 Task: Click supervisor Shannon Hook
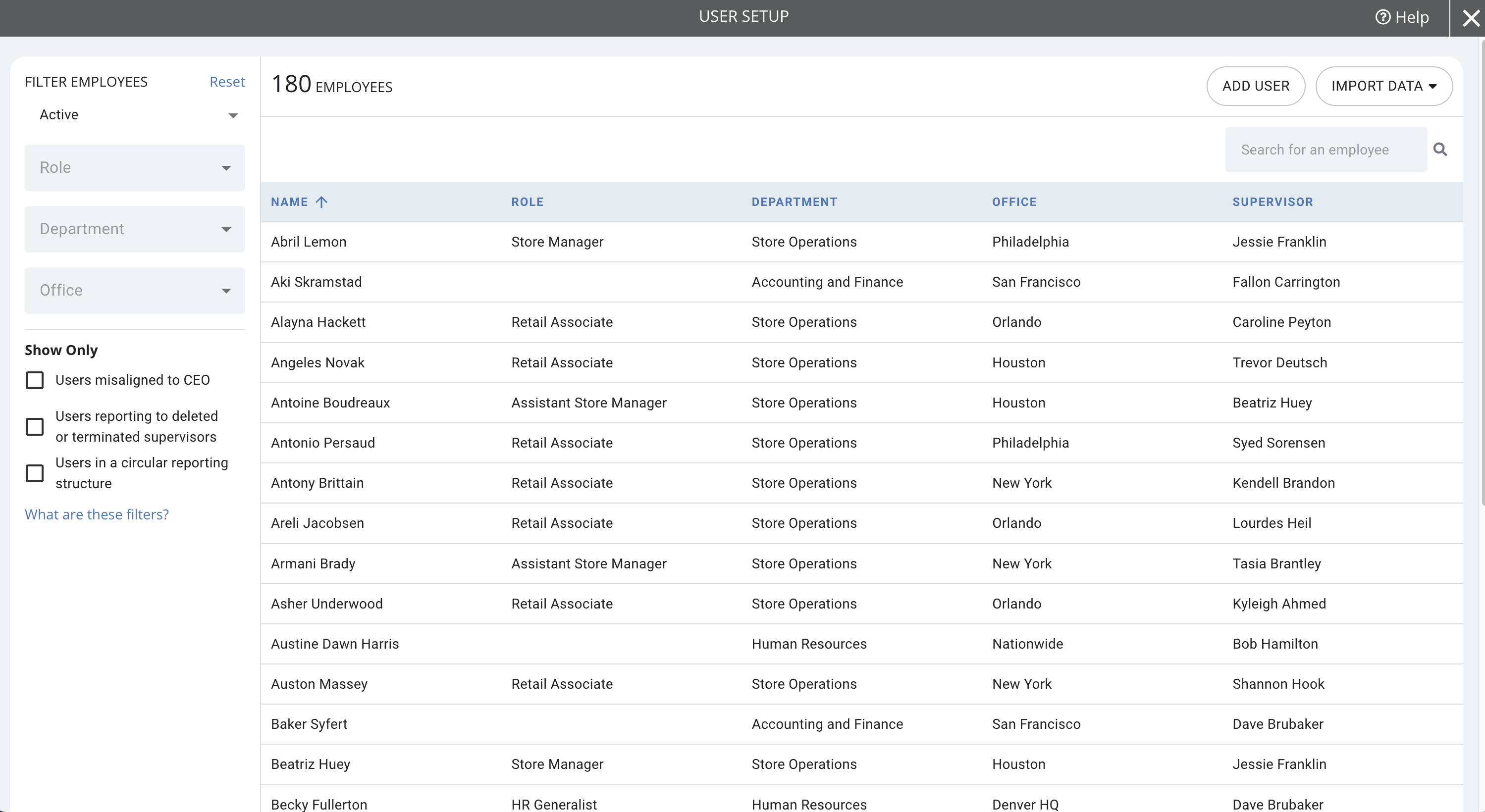[x=1278, y=684]
